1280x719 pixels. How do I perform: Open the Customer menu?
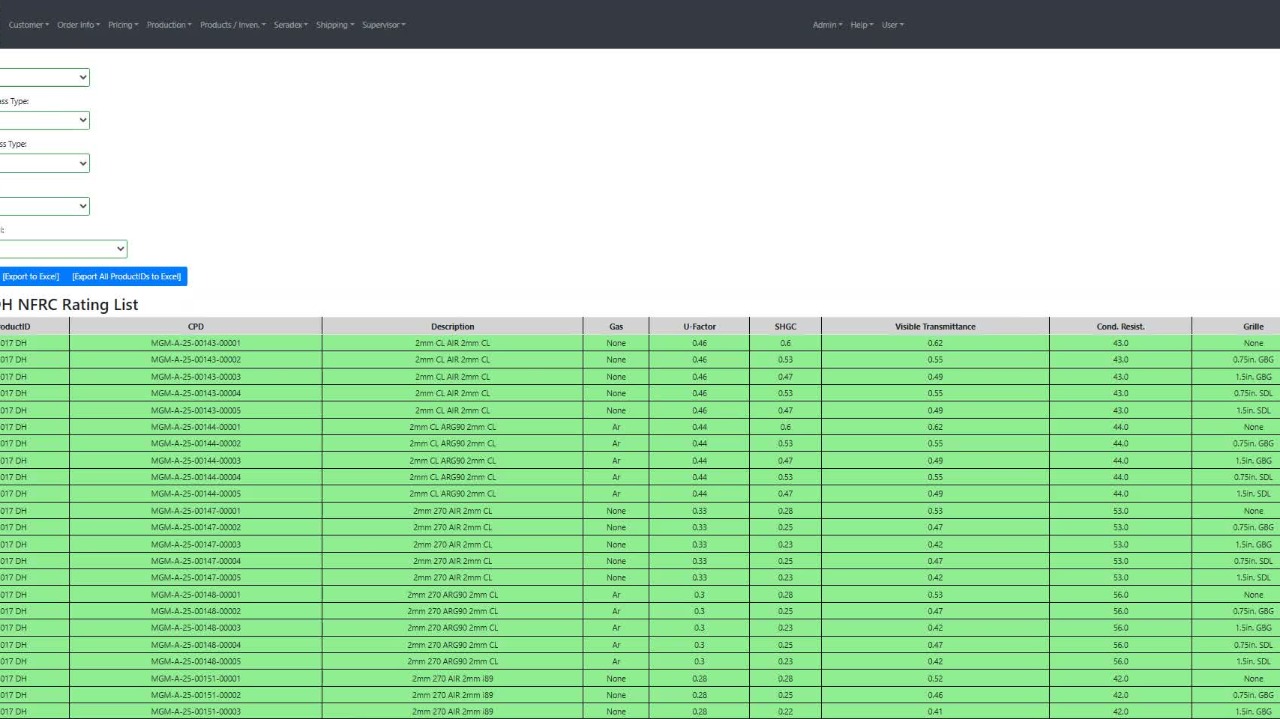tap(29, 25)
